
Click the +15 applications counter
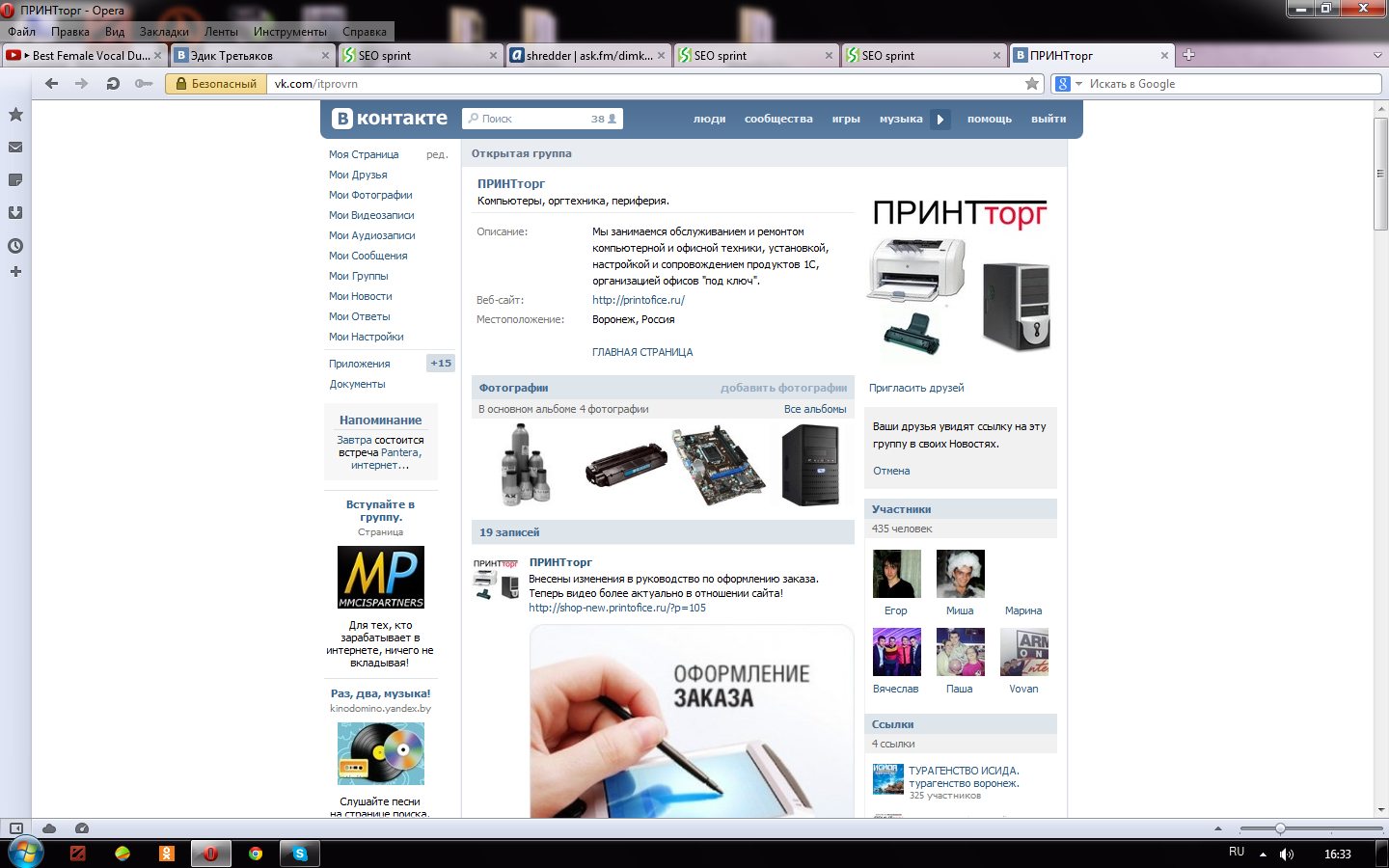(x=440, y=363)
